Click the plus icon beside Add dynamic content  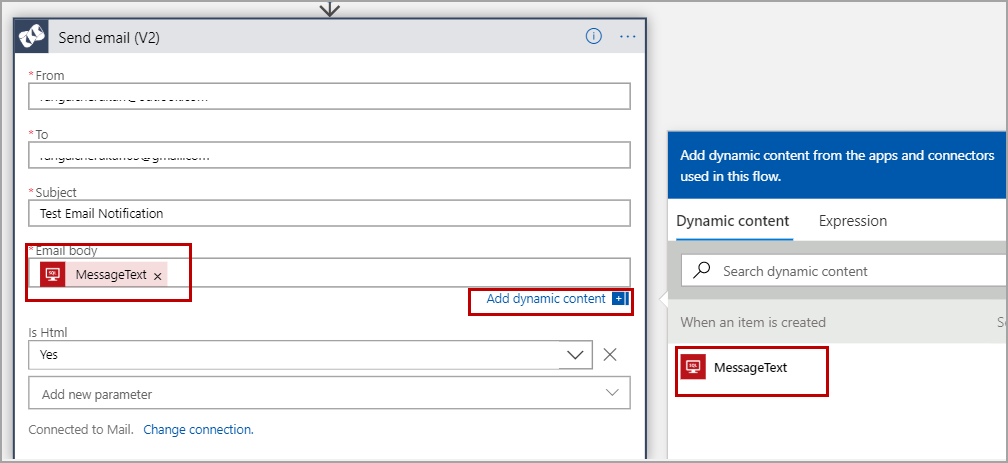[619, 299]
